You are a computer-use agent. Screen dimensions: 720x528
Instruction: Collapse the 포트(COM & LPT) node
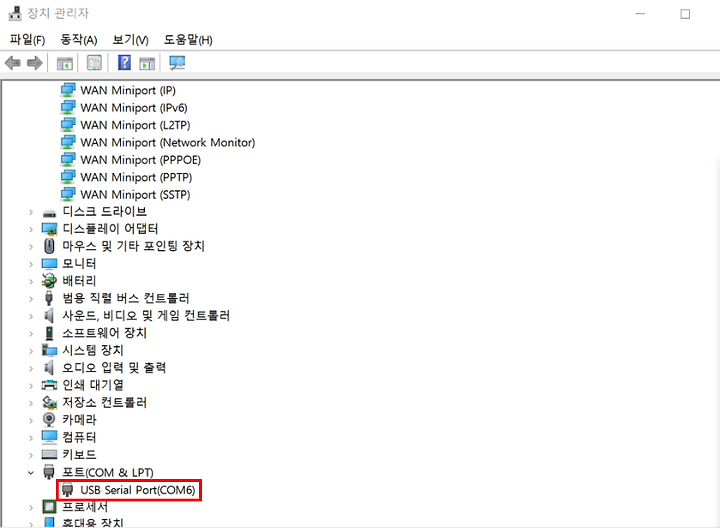[31, 473]
